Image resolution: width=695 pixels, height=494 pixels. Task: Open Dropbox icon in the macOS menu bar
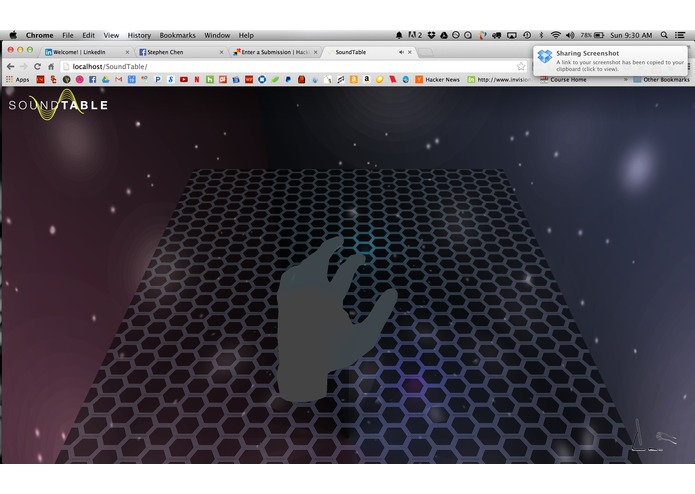click(431, 35)
